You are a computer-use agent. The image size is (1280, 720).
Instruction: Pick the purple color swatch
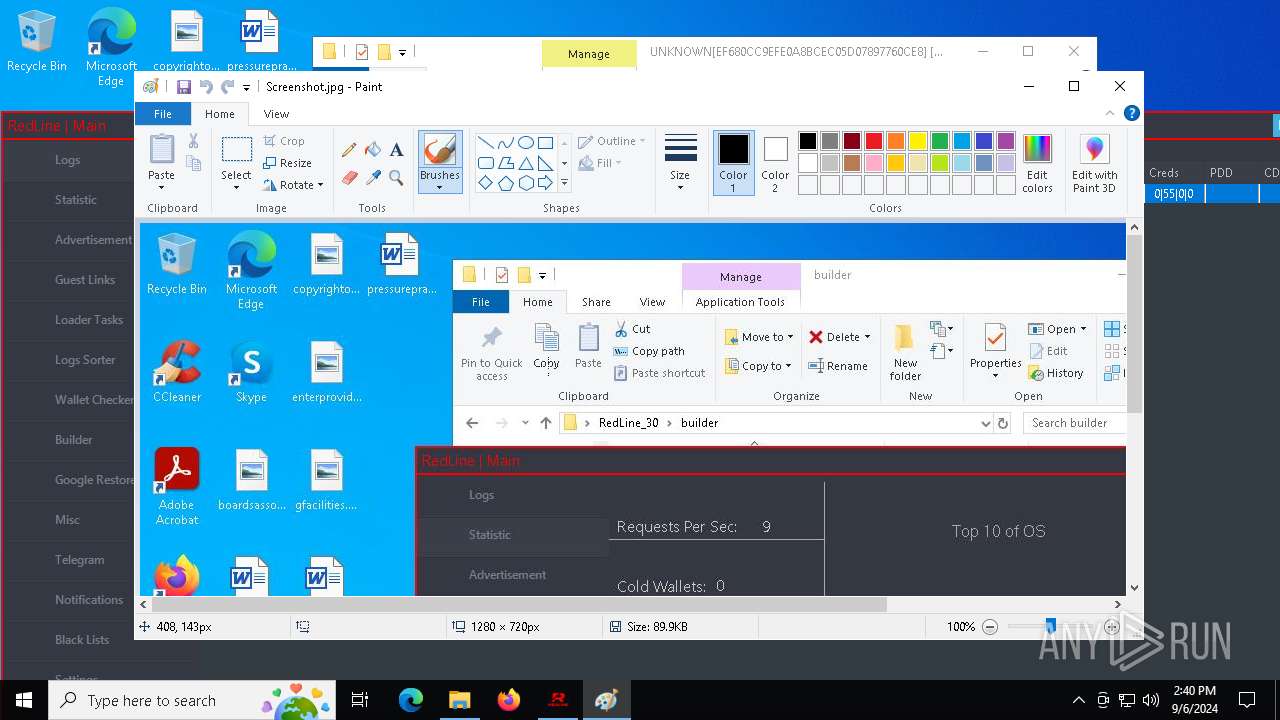[x=1005, y=141]
